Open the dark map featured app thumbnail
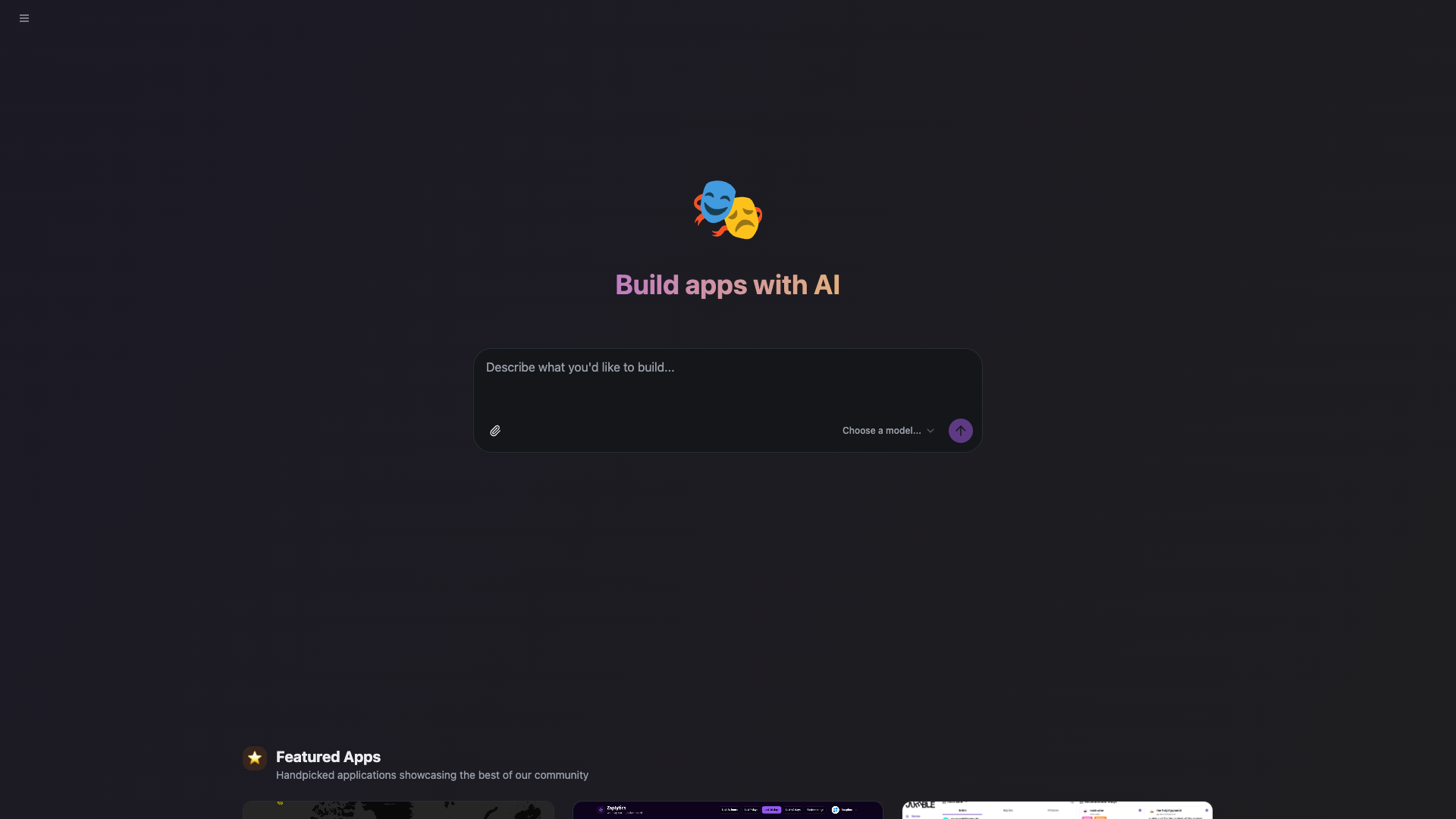The image size is (1456, 819). (398, 810)
